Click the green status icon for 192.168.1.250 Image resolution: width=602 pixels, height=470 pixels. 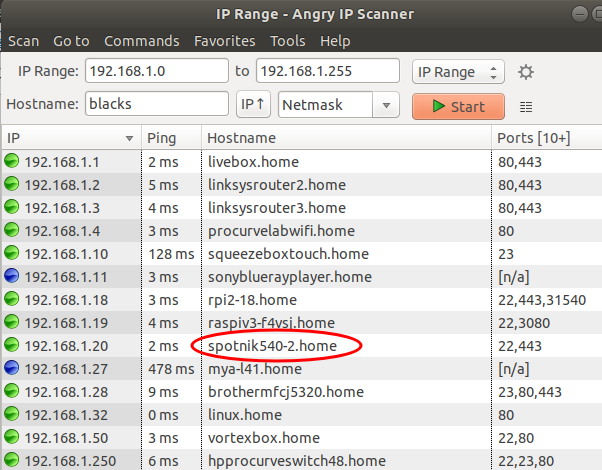(12, 460)
